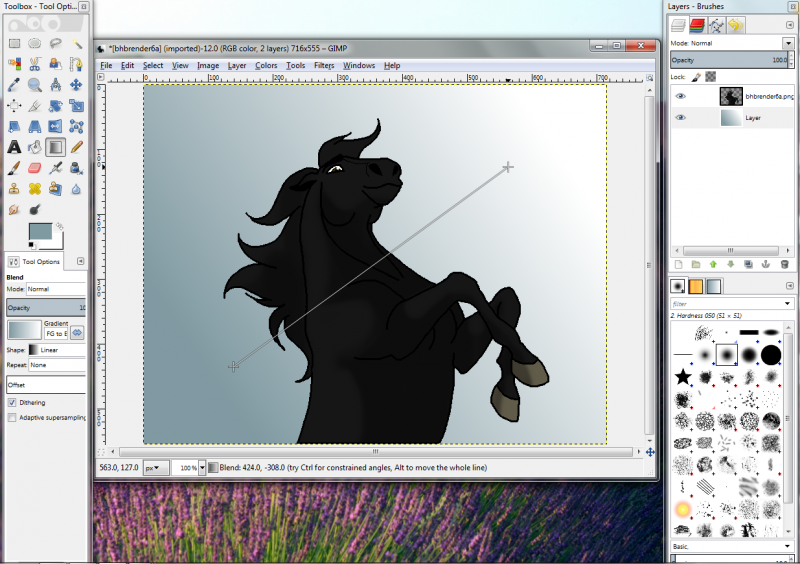Screen dimensions: 800x564
Task: Open the Colors menu
Action: click(266, 65)
